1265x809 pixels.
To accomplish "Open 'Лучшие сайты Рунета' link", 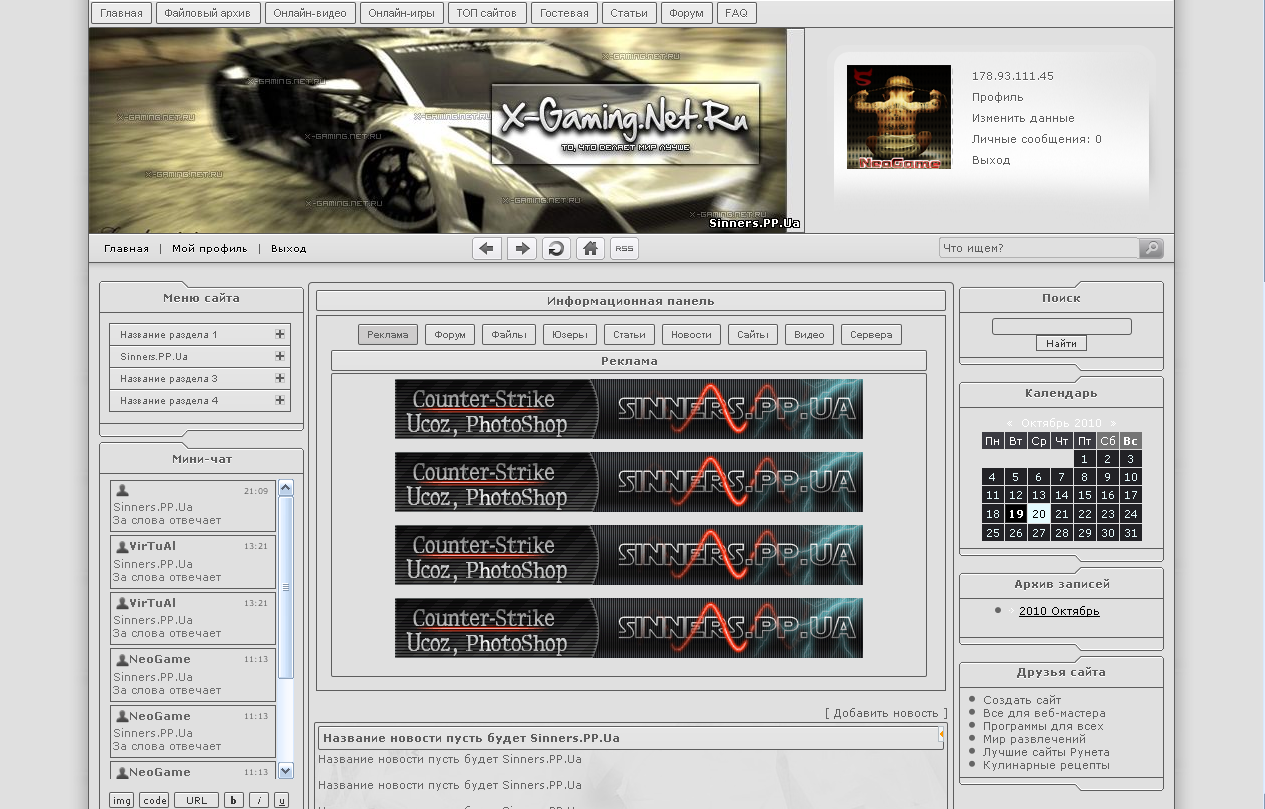I will pos(1046,752).
